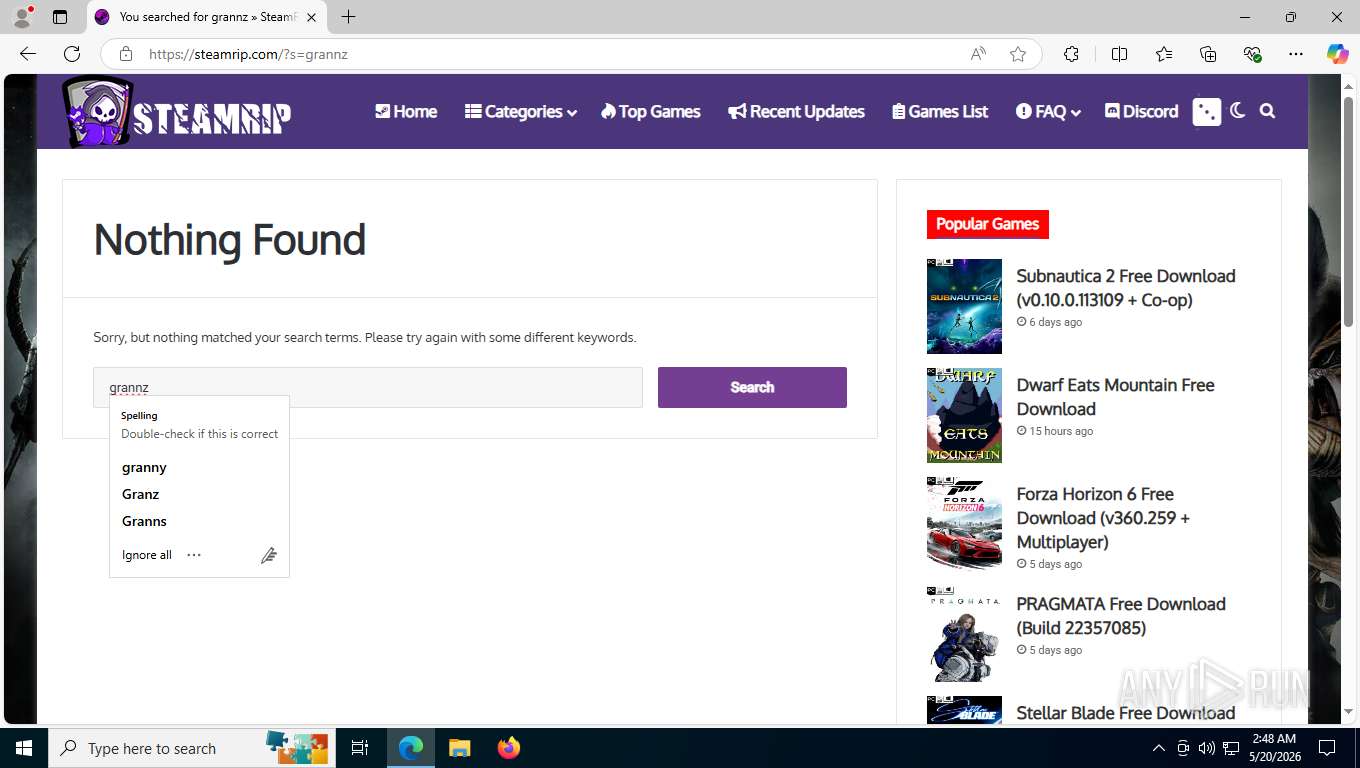The height and width of the screenshot is (768, 1360).
Task: Open Stellar Blade Free Download link
Action: coord(1125,713)
